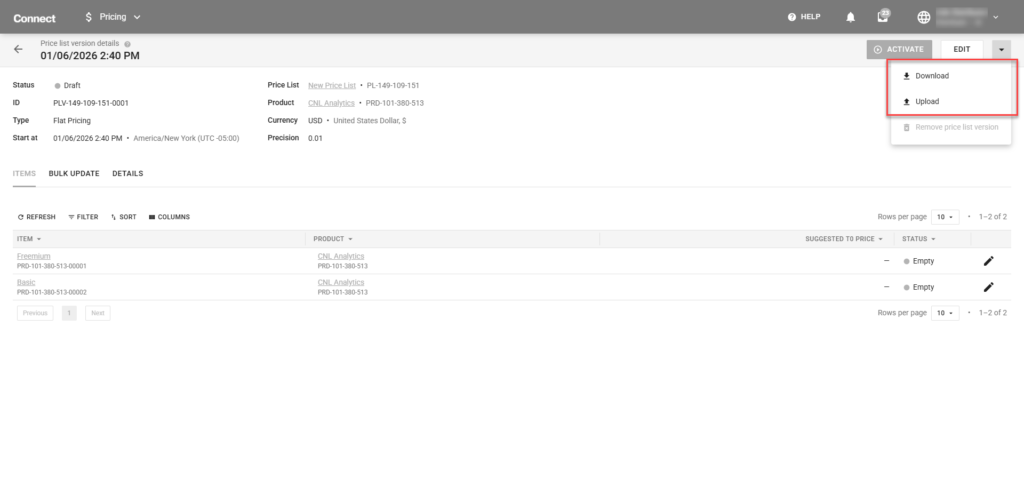Click the info icon beside title
The height and width of the screenshot is (486, 1024).
point(127,44)
